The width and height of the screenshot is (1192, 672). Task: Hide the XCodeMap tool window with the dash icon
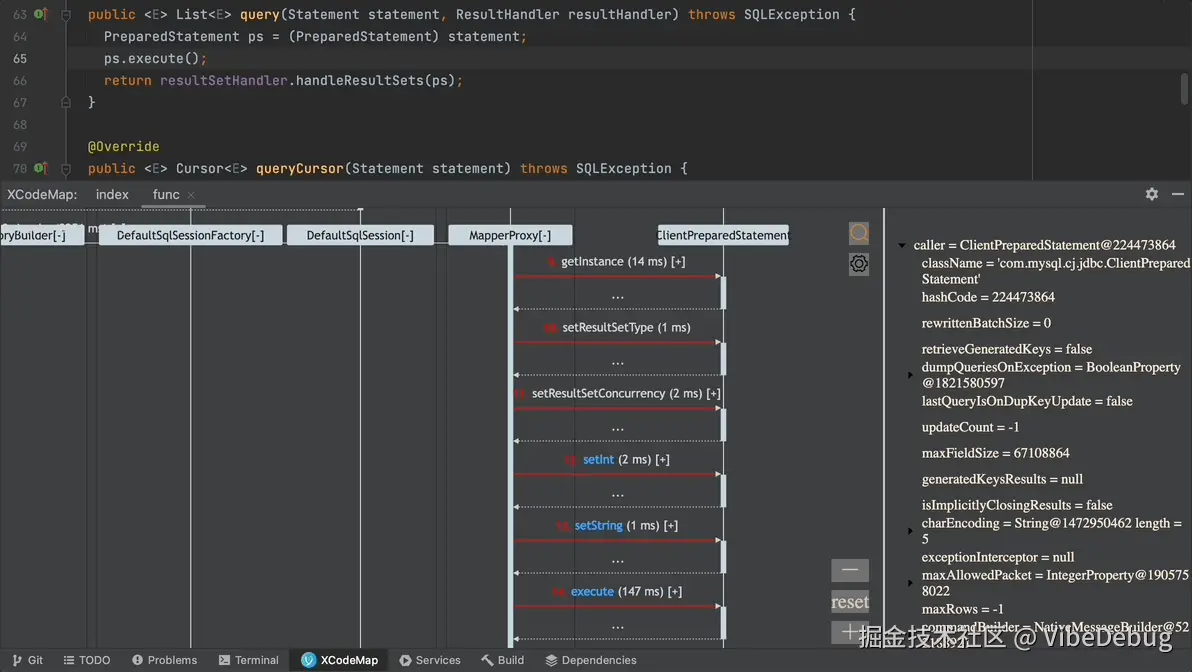tap(1178, 195)
